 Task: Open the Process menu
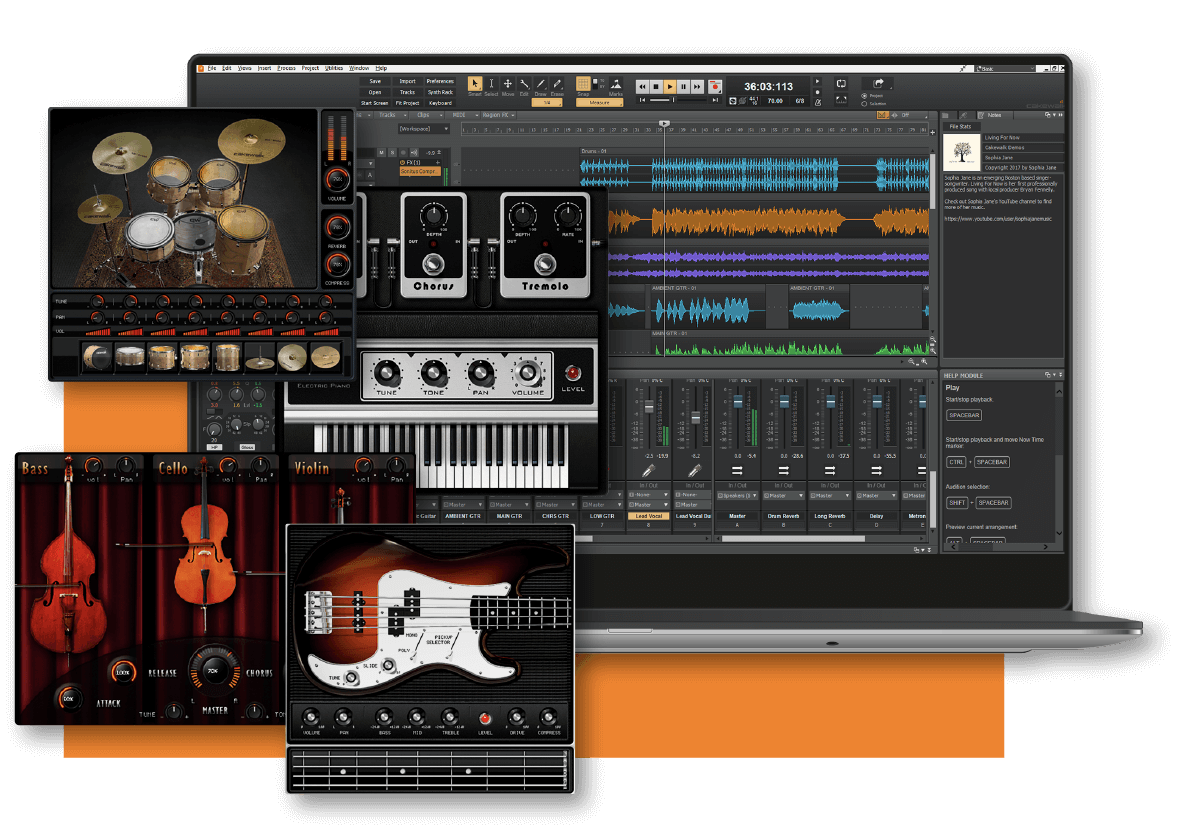tap(286, 68)
